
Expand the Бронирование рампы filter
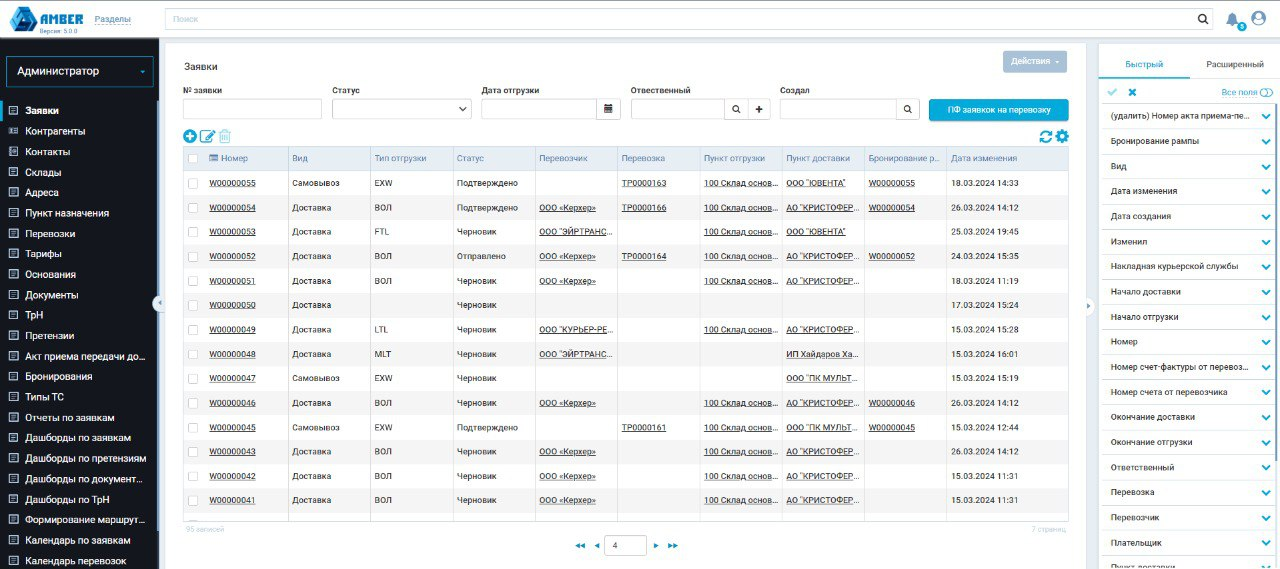coord(1265,141)
